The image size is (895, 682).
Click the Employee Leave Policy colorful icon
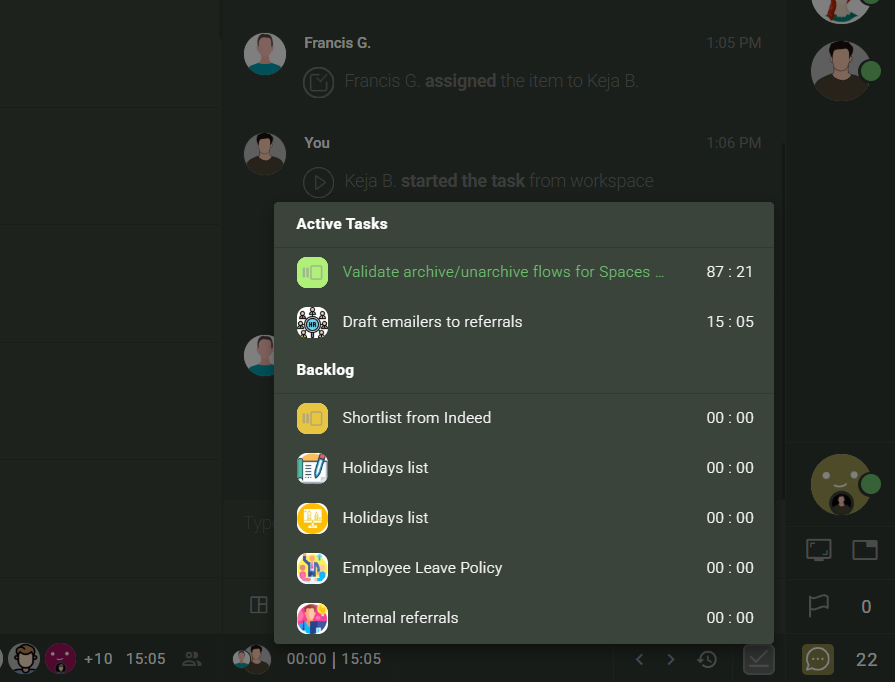pos(313,568)
